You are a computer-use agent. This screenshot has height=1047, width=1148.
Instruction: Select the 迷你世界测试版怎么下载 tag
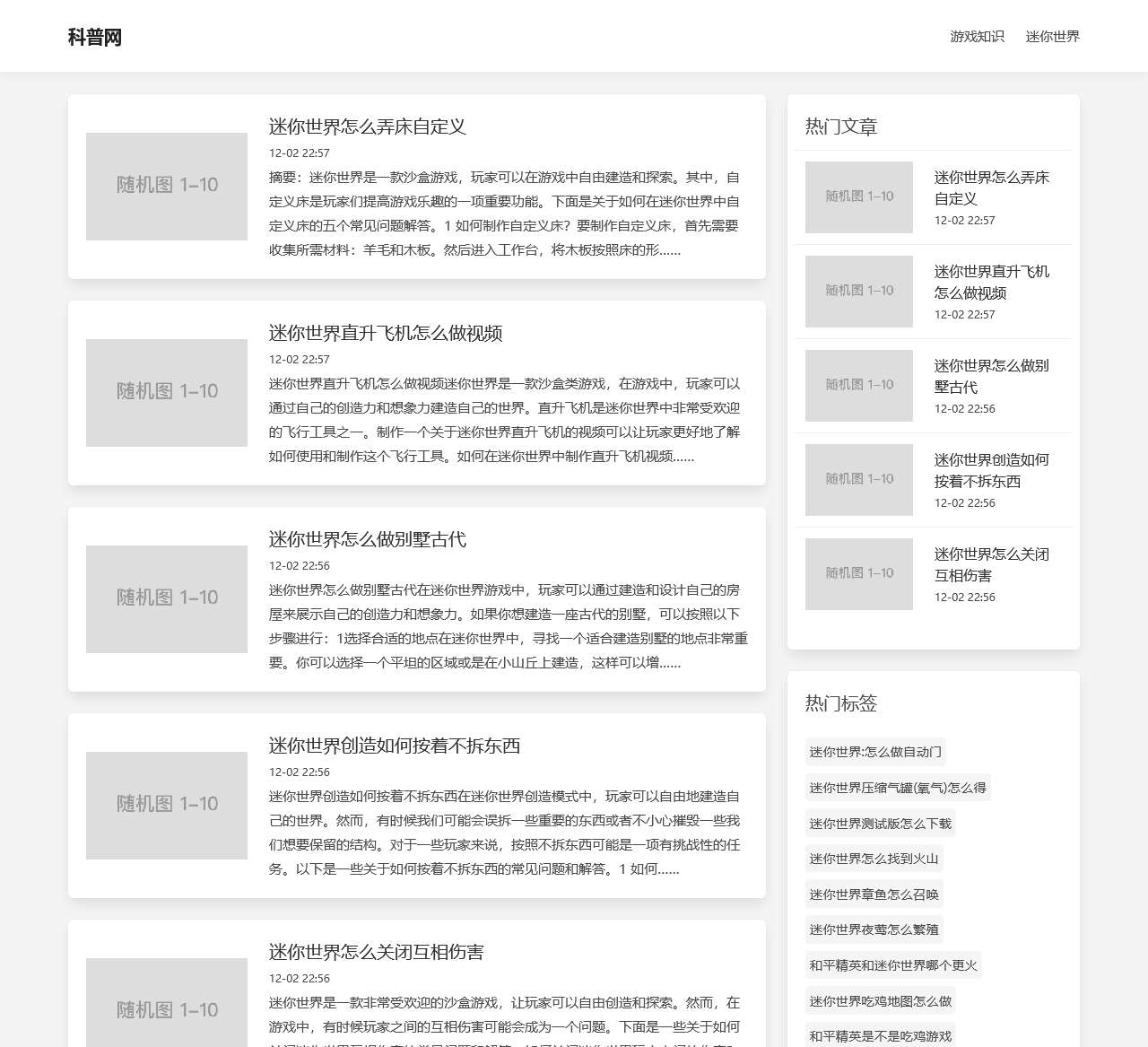point(879,823)
